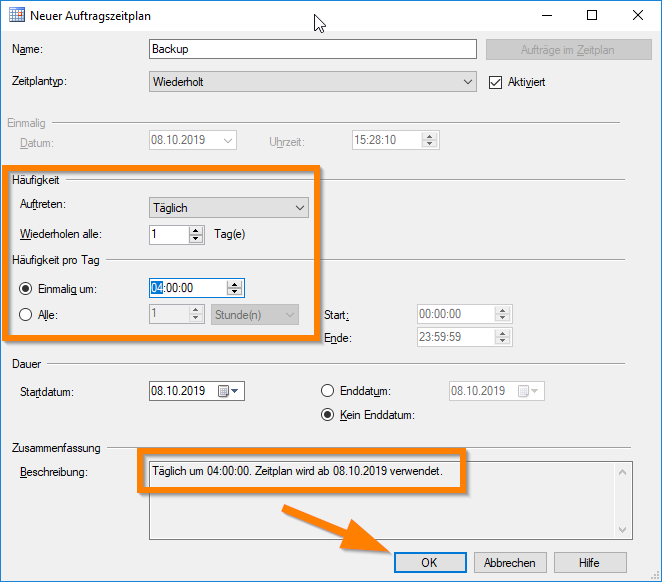
Task: Decrease the Einmalig um time value
Action: tap(235, 292)
